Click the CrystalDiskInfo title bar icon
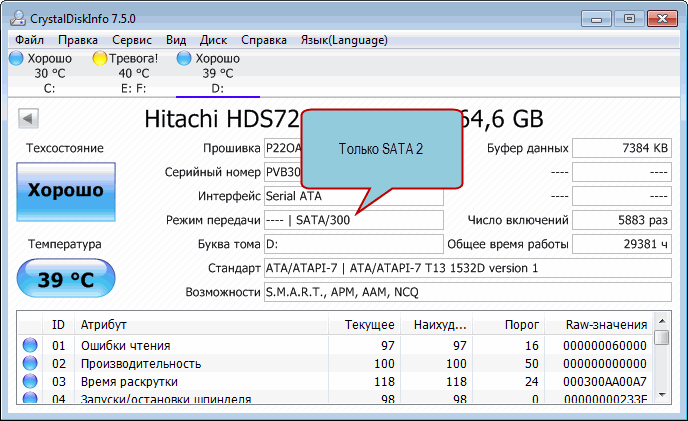The width and height of the screenshot is (688, 421). click(18, 18)
